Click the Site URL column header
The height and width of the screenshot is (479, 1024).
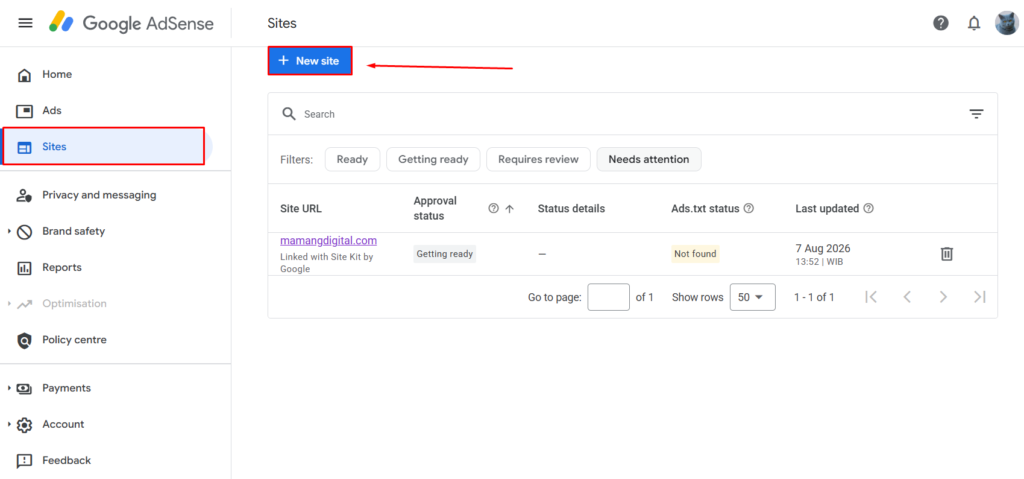(301, 208)
